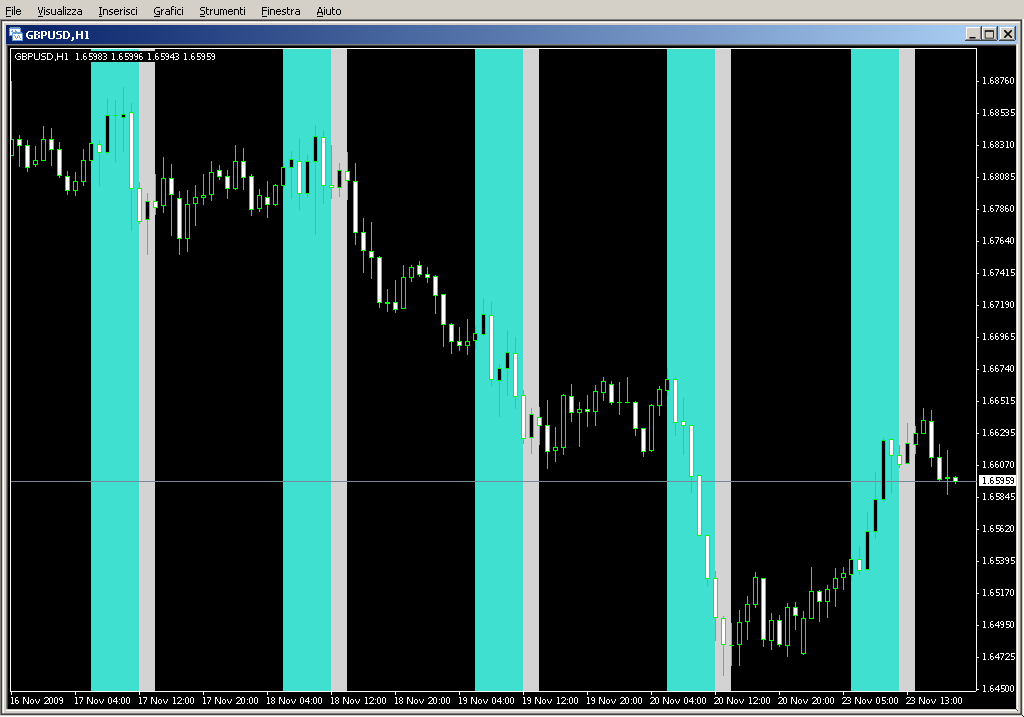Open the Grafici menu
1024x717 pixels.
point(168,11)
